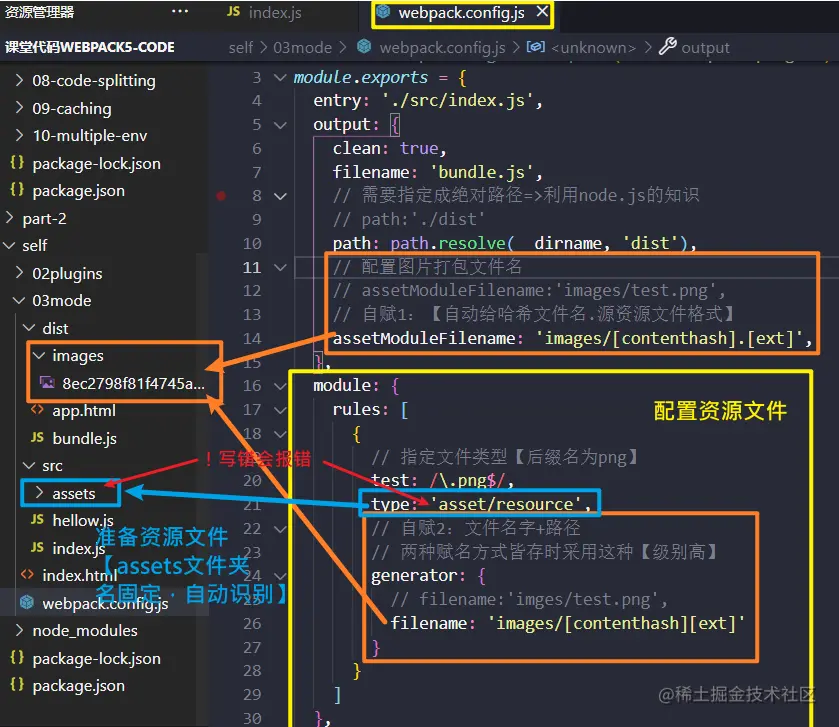Click line number 27 in gutter

point(252,648)
